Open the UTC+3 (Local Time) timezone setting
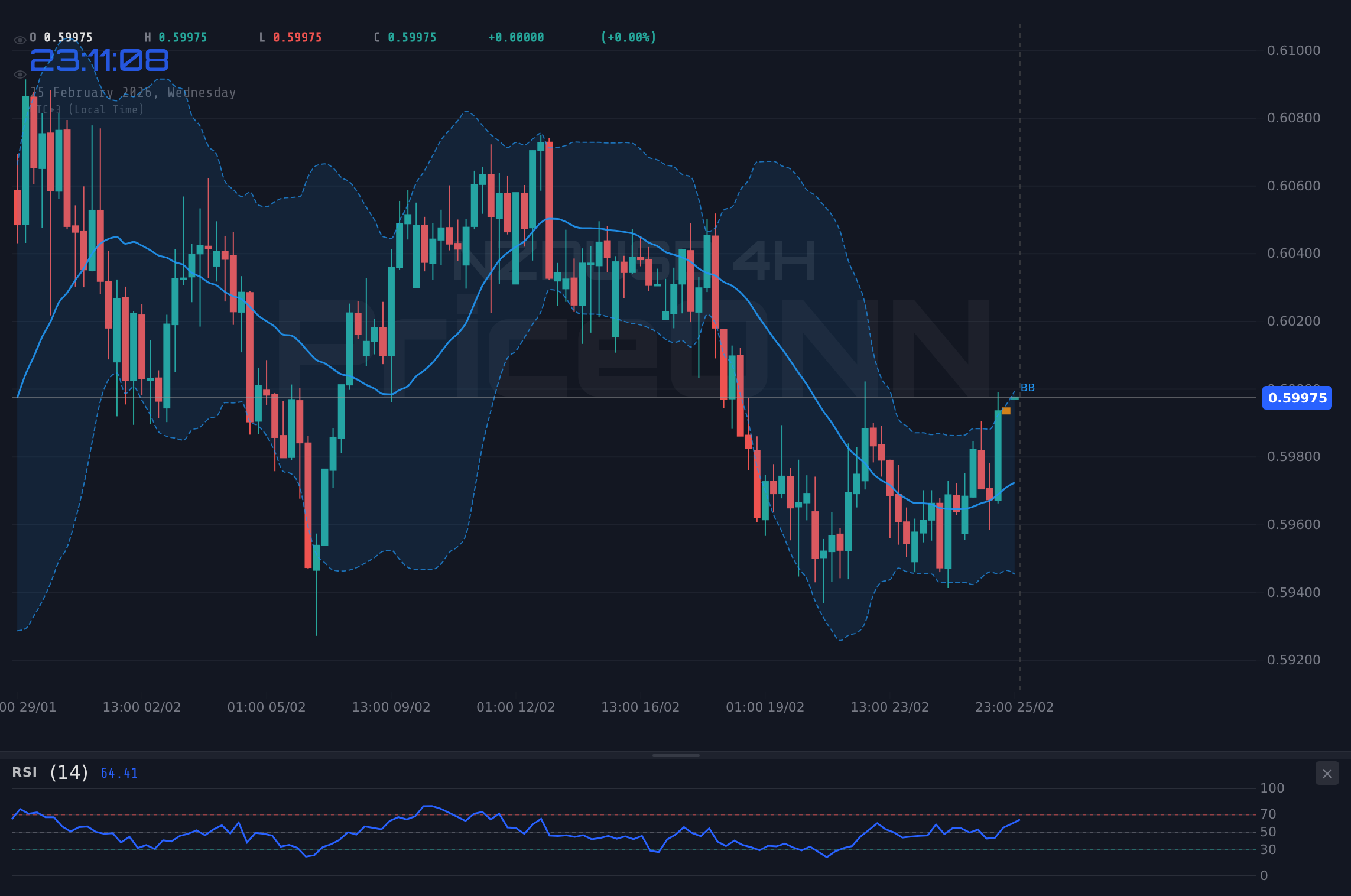Image resolution: width=1351 pixels, height=896 pixels. (x=87, y=109)
